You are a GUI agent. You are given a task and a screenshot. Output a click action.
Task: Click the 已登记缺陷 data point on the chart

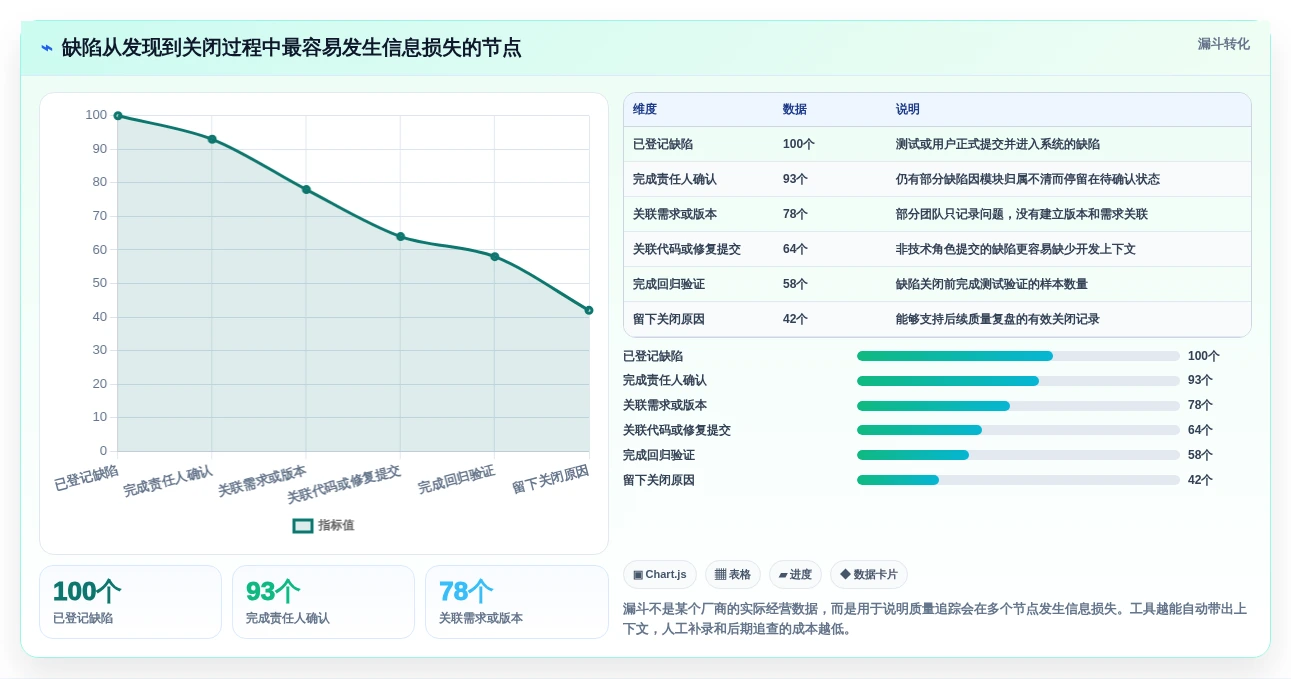(118, 116)
